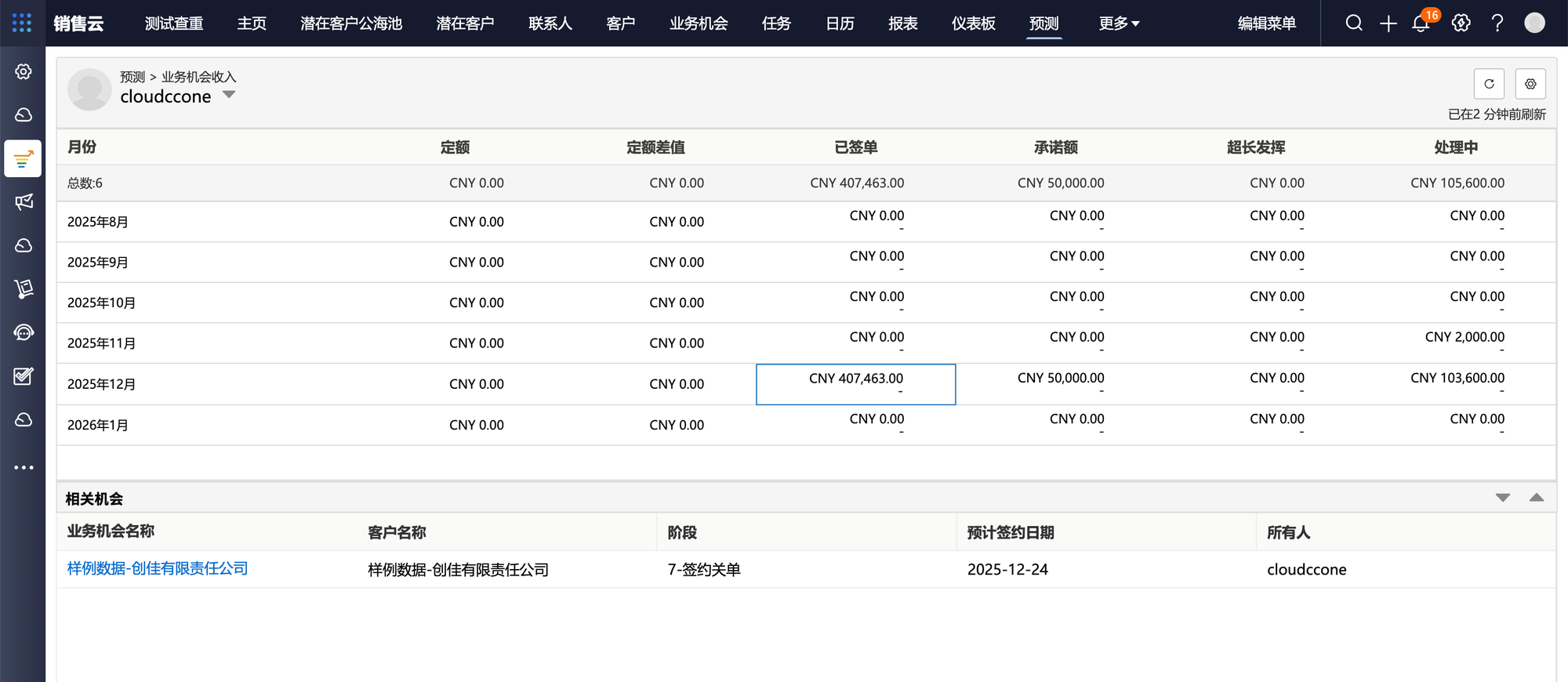Collapse related opportunities with the up arrow
The image size is (1568, 682).
click(1536, 498)
